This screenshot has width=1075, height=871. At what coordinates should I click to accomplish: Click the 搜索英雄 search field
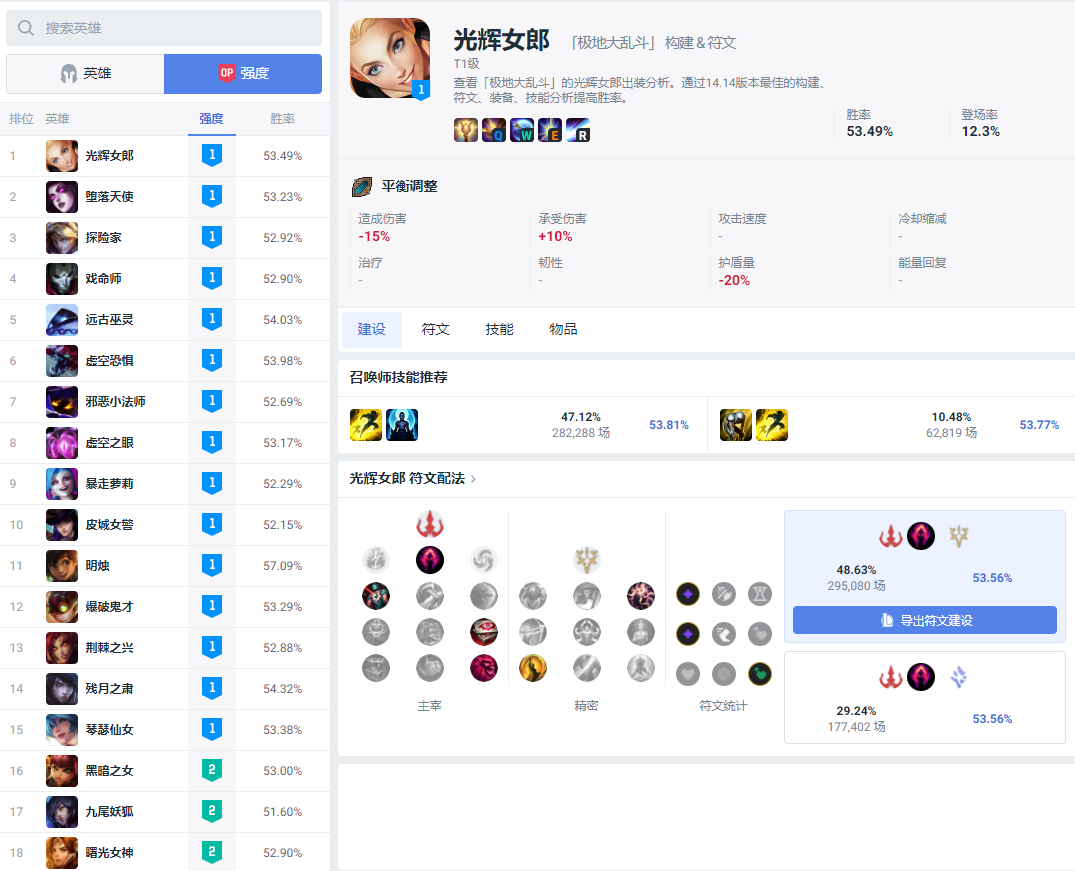tap(164, 28)
